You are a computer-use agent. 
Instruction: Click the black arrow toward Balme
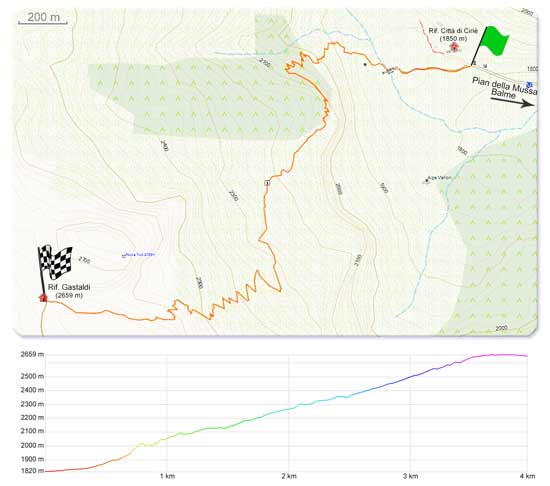point(512,102)
